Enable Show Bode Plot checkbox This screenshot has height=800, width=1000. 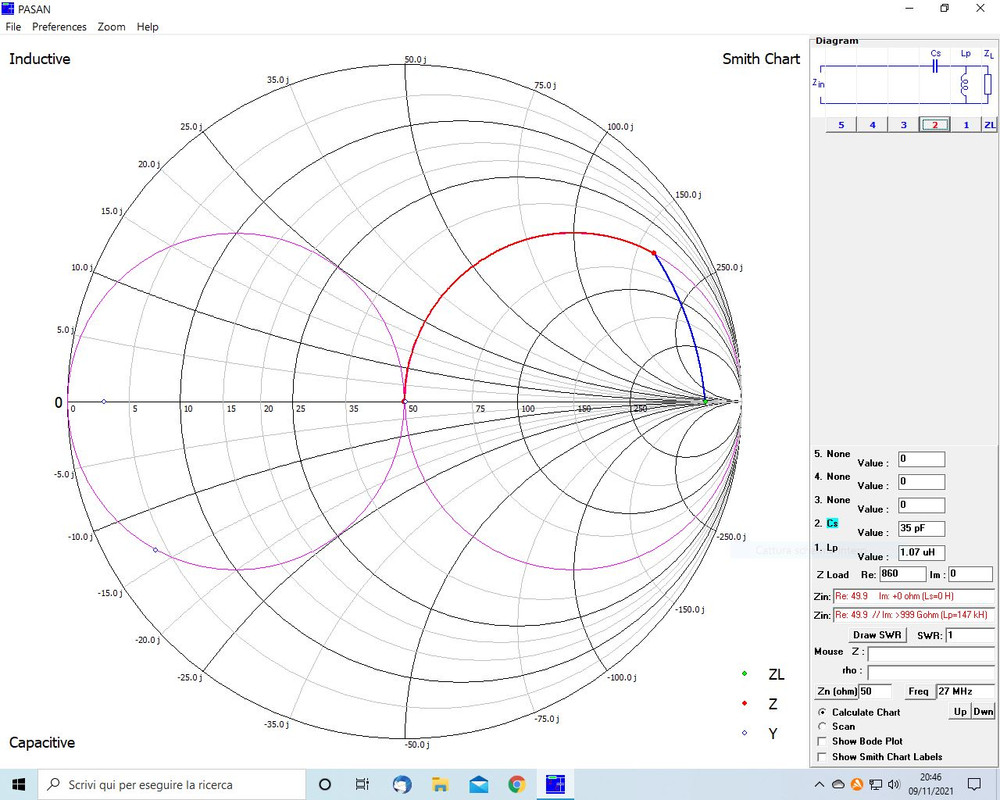[822, 741]
